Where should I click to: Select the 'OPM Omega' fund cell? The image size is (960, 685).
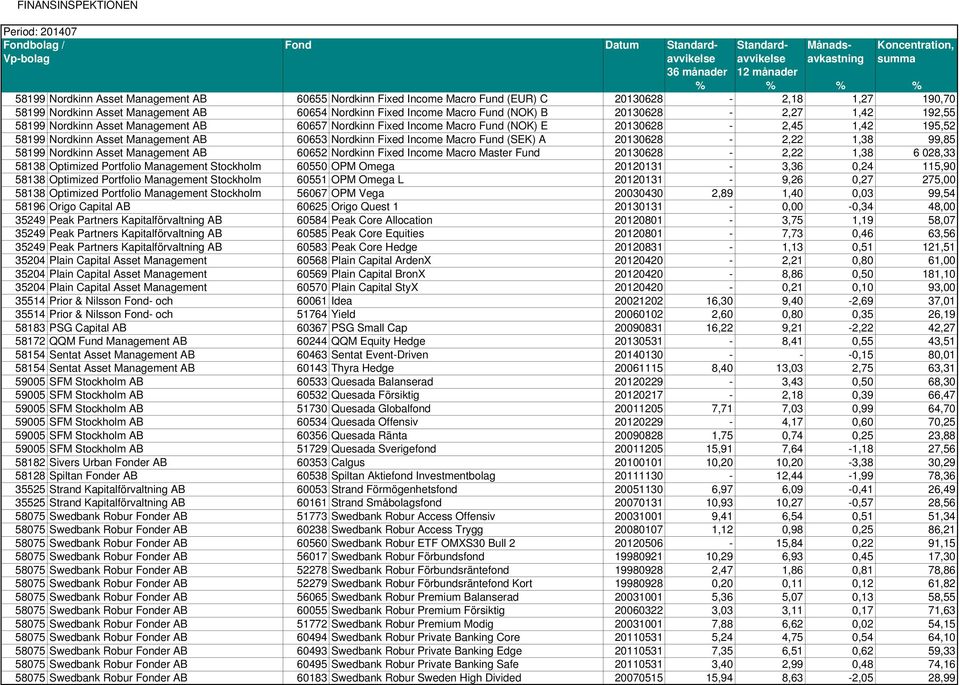point(362,167)
